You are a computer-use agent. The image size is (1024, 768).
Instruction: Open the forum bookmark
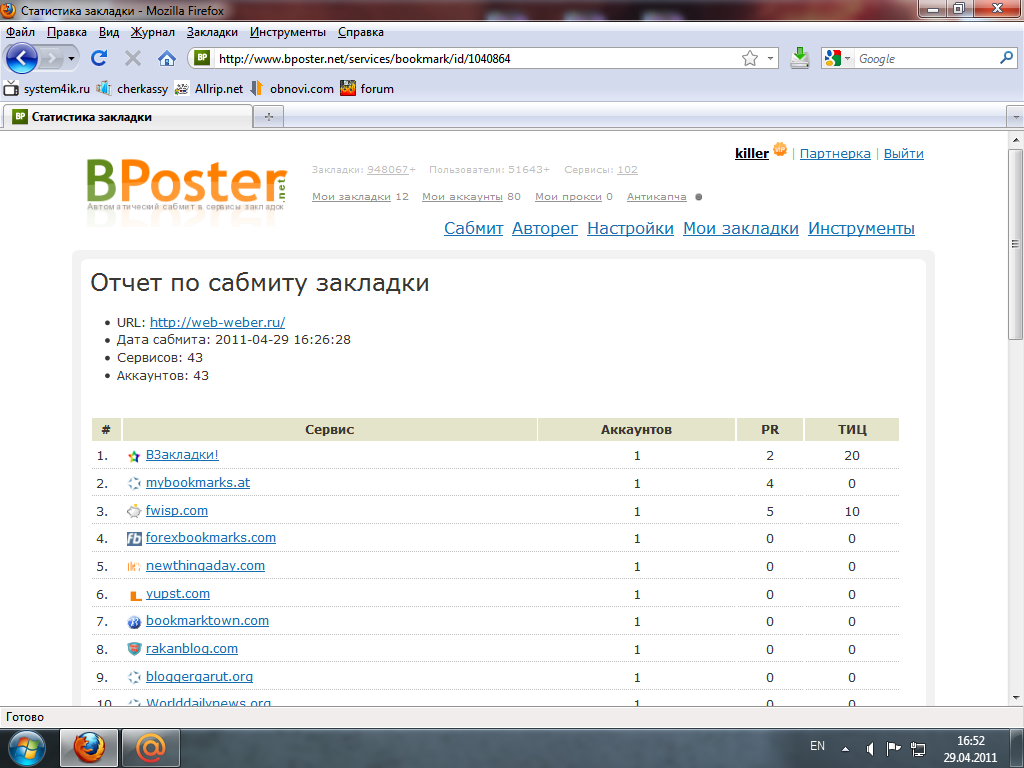[367, 89]
